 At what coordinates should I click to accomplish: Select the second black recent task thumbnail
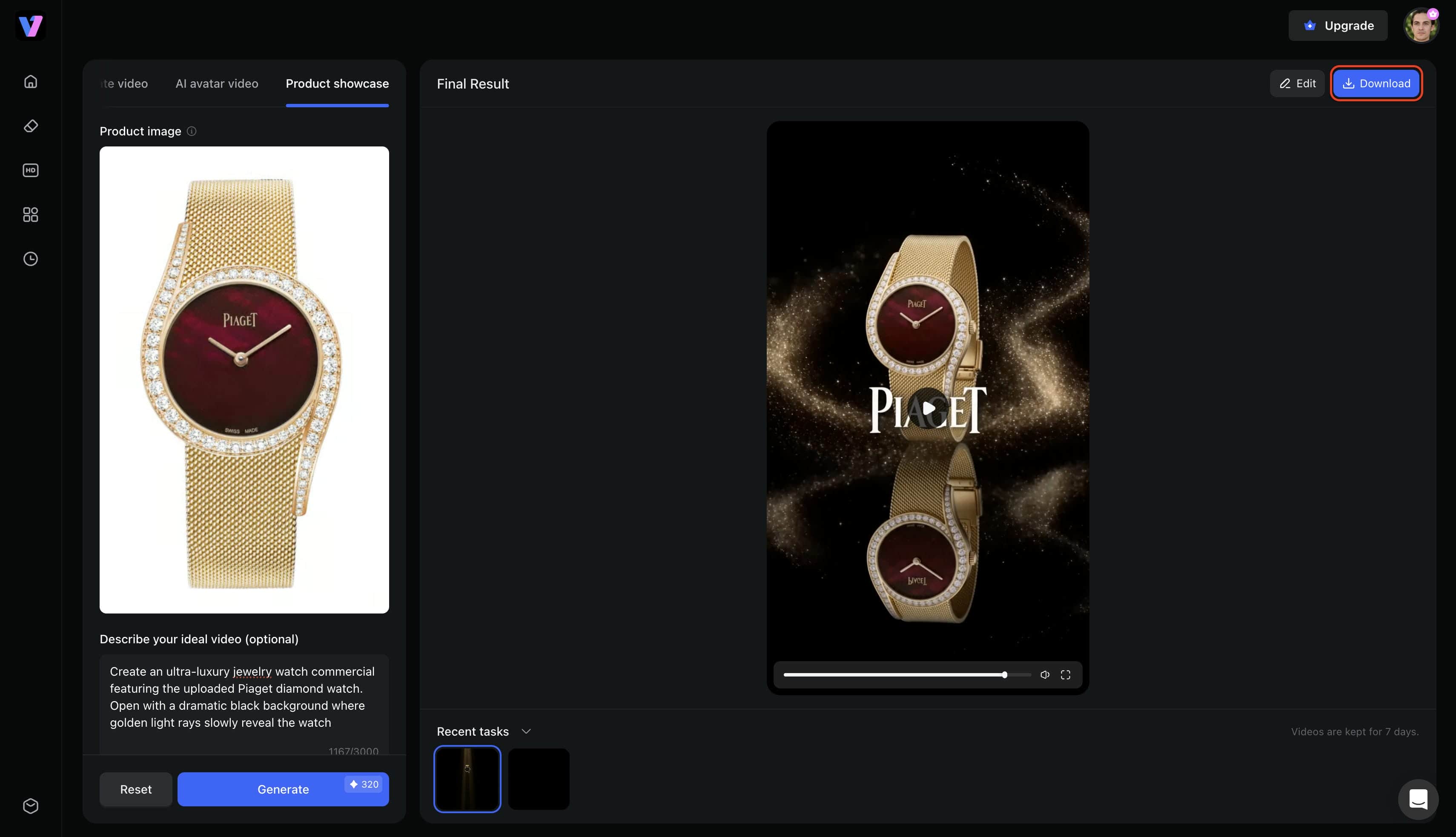pos(539,779)
